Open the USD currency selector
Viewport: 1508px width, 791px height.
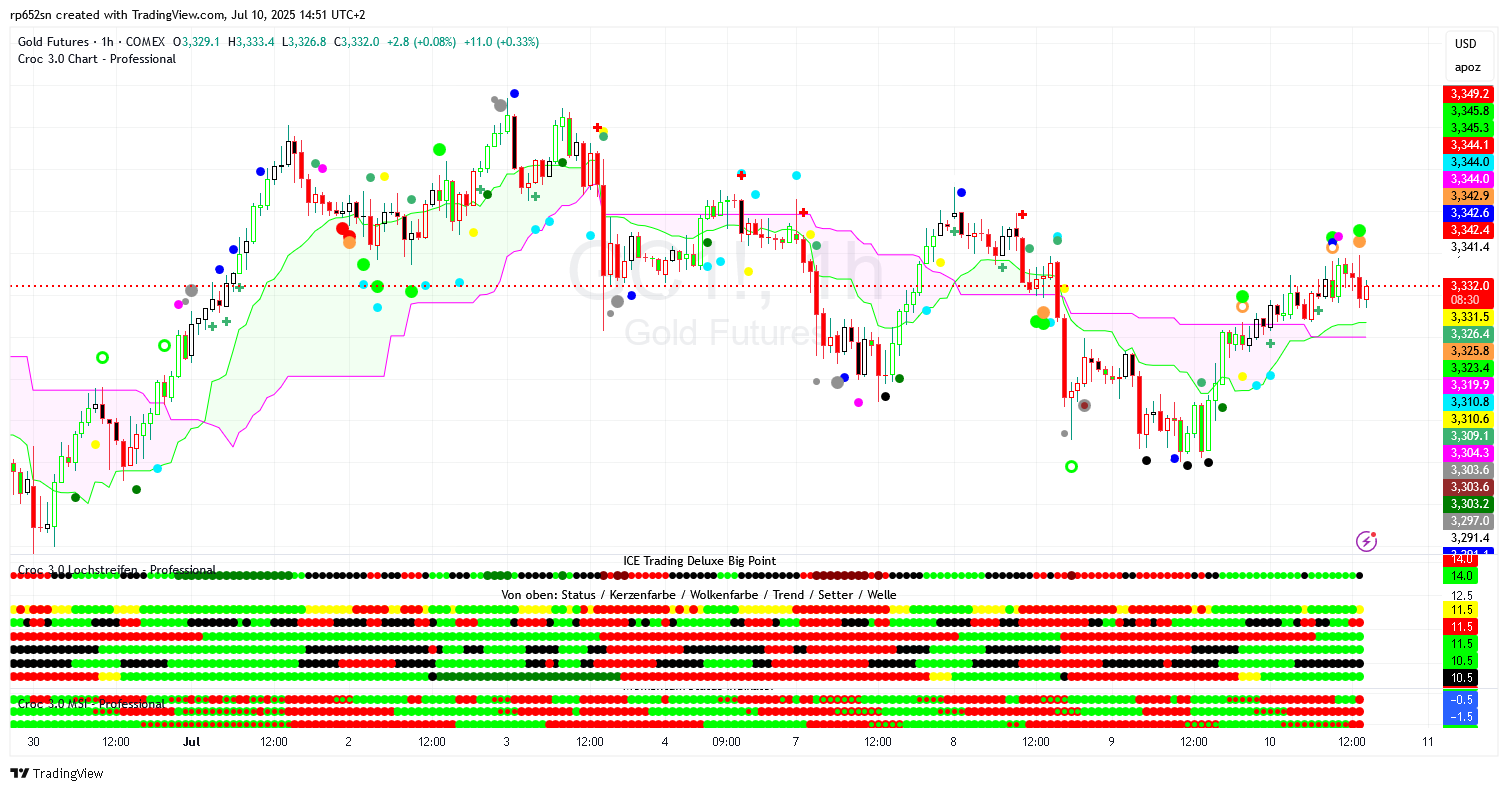coord(1466,44)
